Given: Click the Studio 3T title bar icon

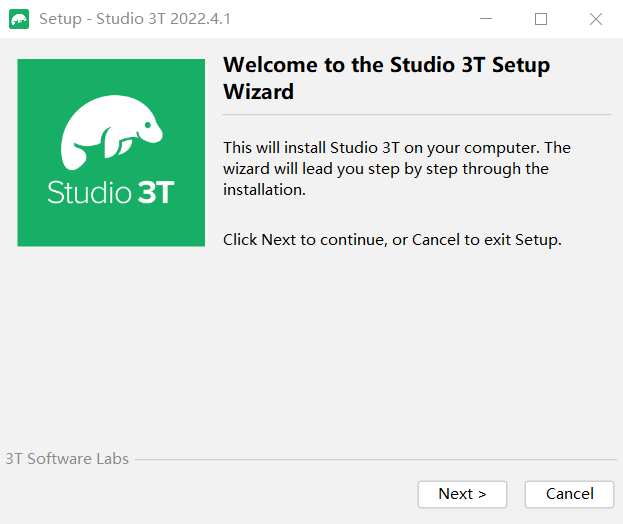Looking at the screenshot, I should pos(19,19).
